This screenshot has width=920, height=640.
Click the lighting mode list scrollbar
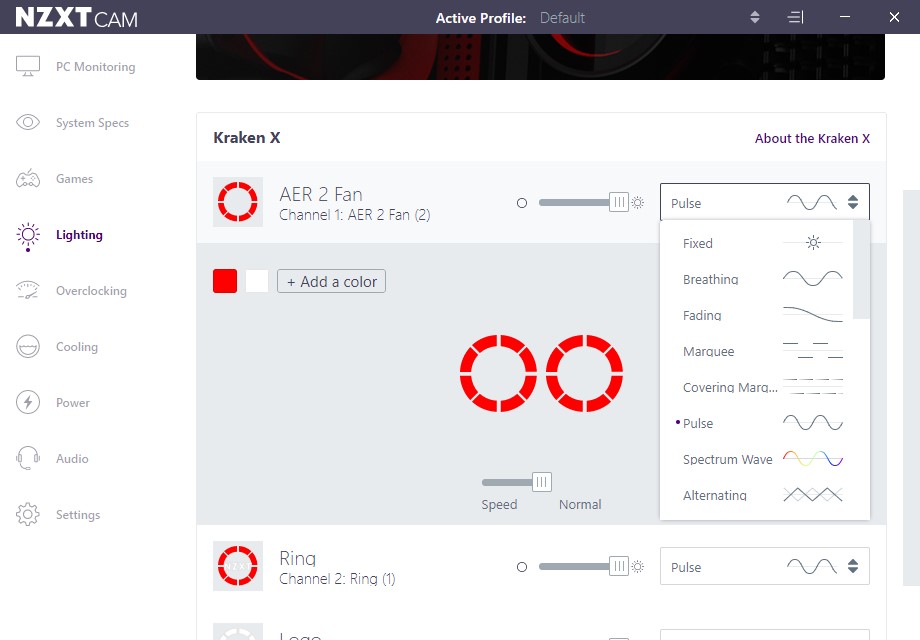[x=861, y=270]
